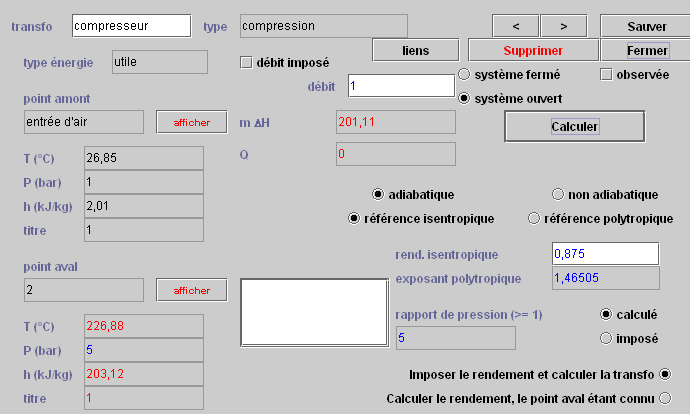Select référence polytropique radio button
This screenshot has height=414, width=690.
click(534, 218)
